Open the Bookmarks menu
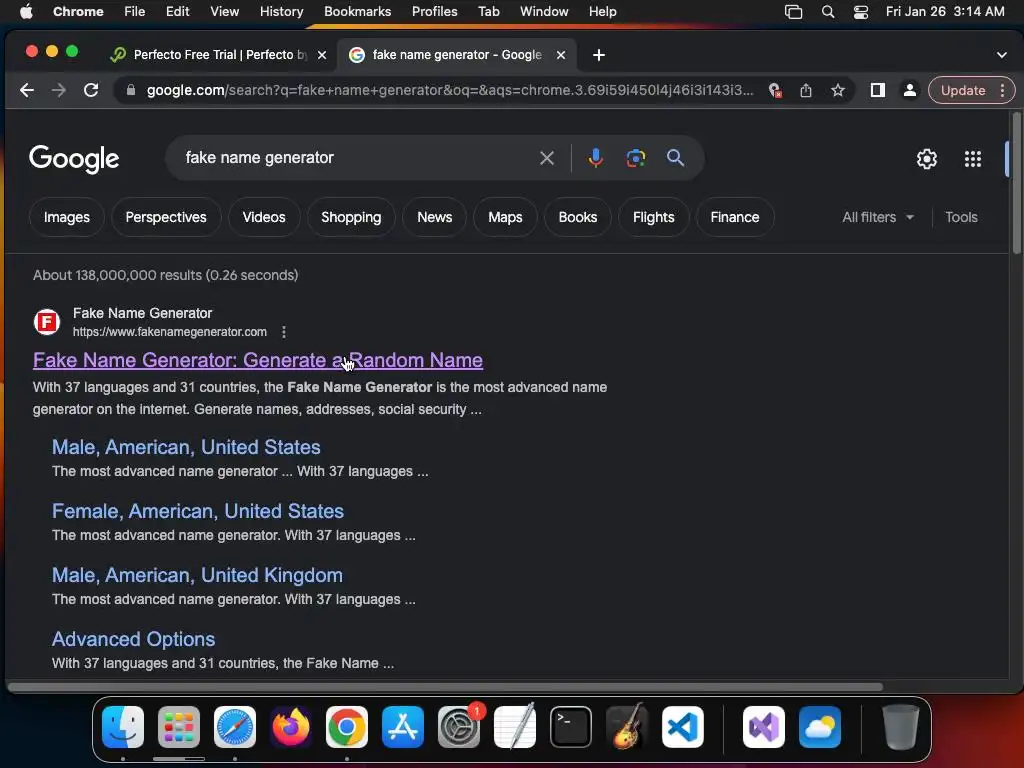Viewport: 1024px width, 768px height. coord(357,11)
